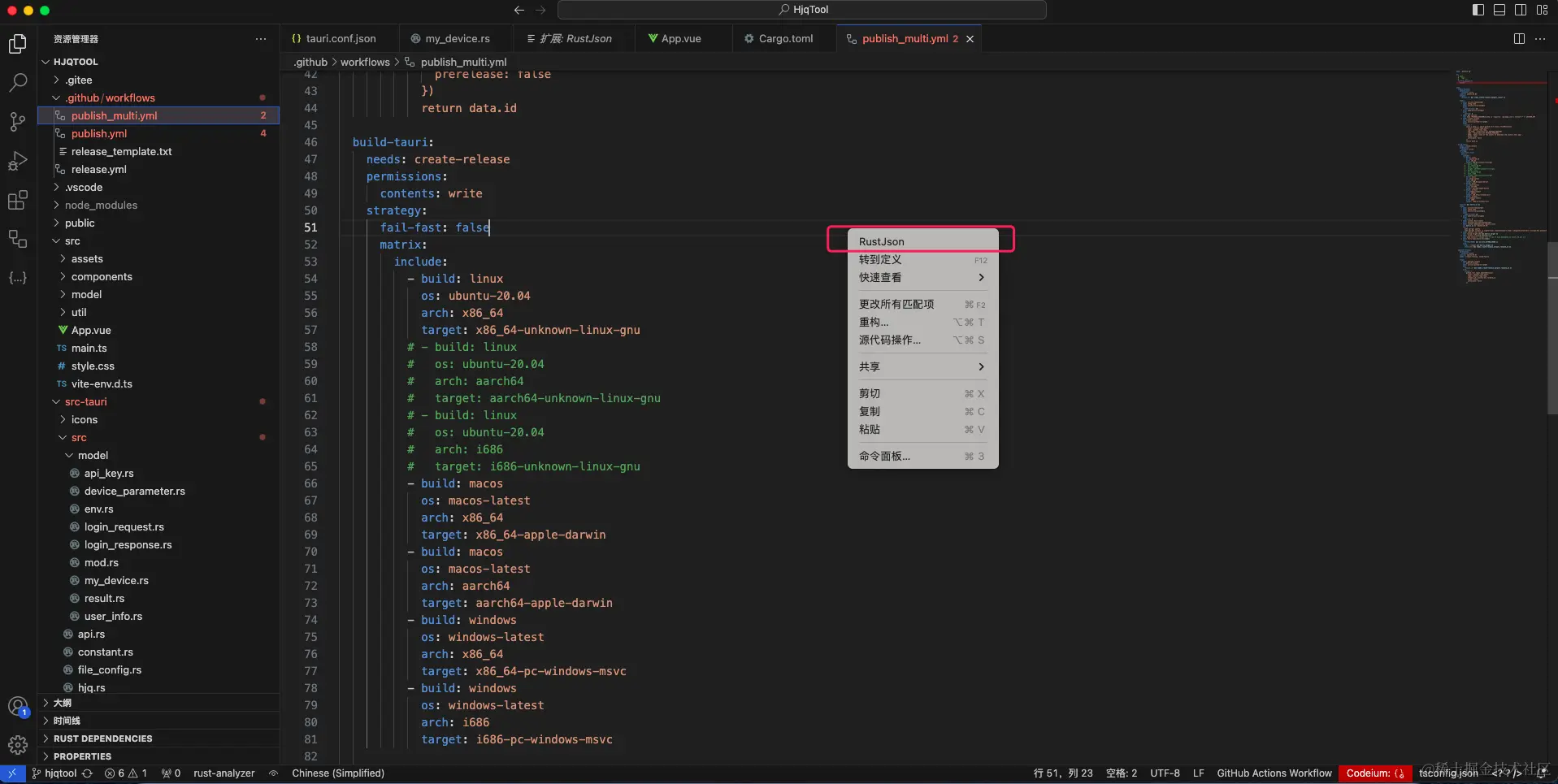Expand the RUST DEPENDENCIES section
Viewport: 1558px width, 784px height.
(159, 739)
